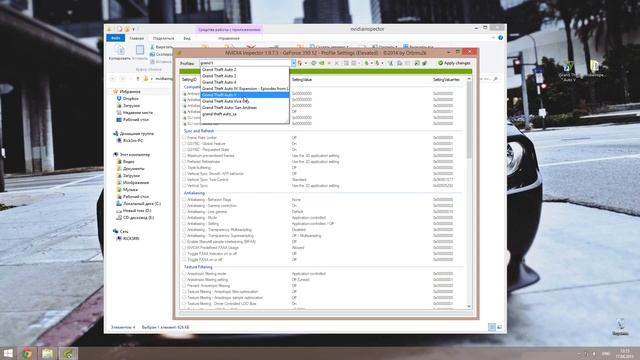Choose Grand Theft Auto 4 profile
Image resolution: width=640 pixels, height=360 pixels.
point(245,82)
